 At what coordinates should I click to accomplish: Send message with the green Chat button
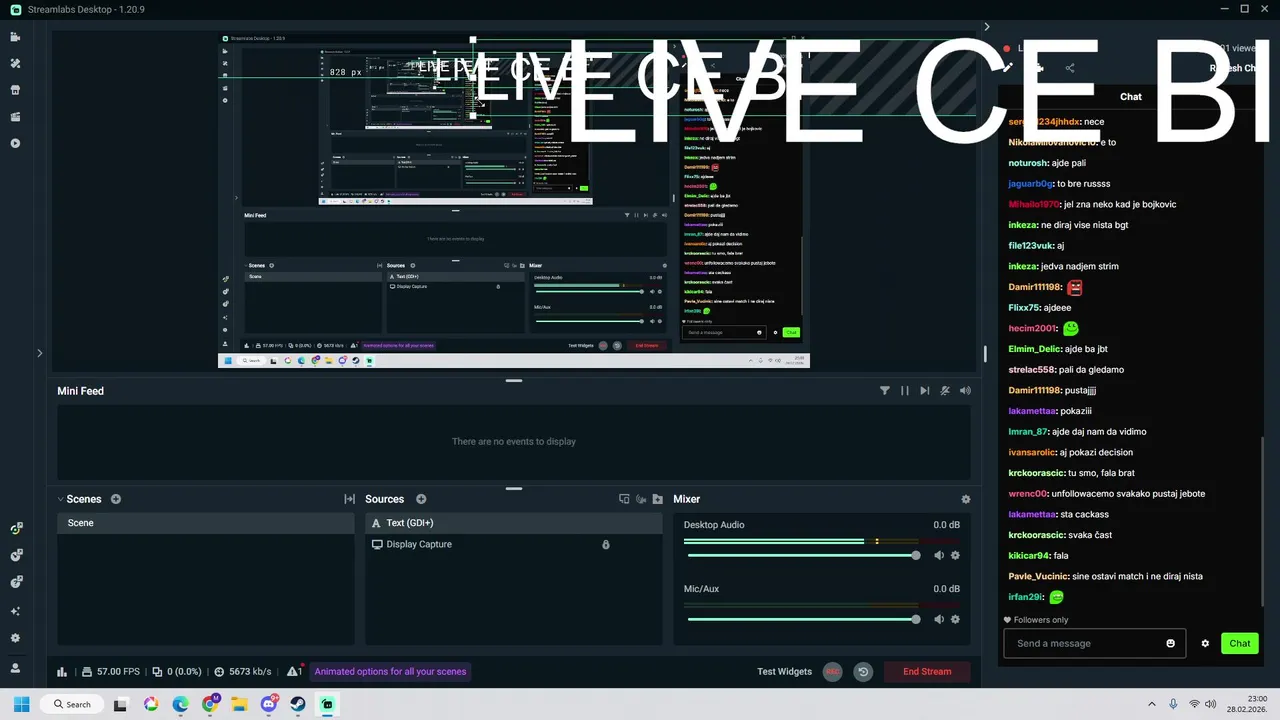(1240, 643)
